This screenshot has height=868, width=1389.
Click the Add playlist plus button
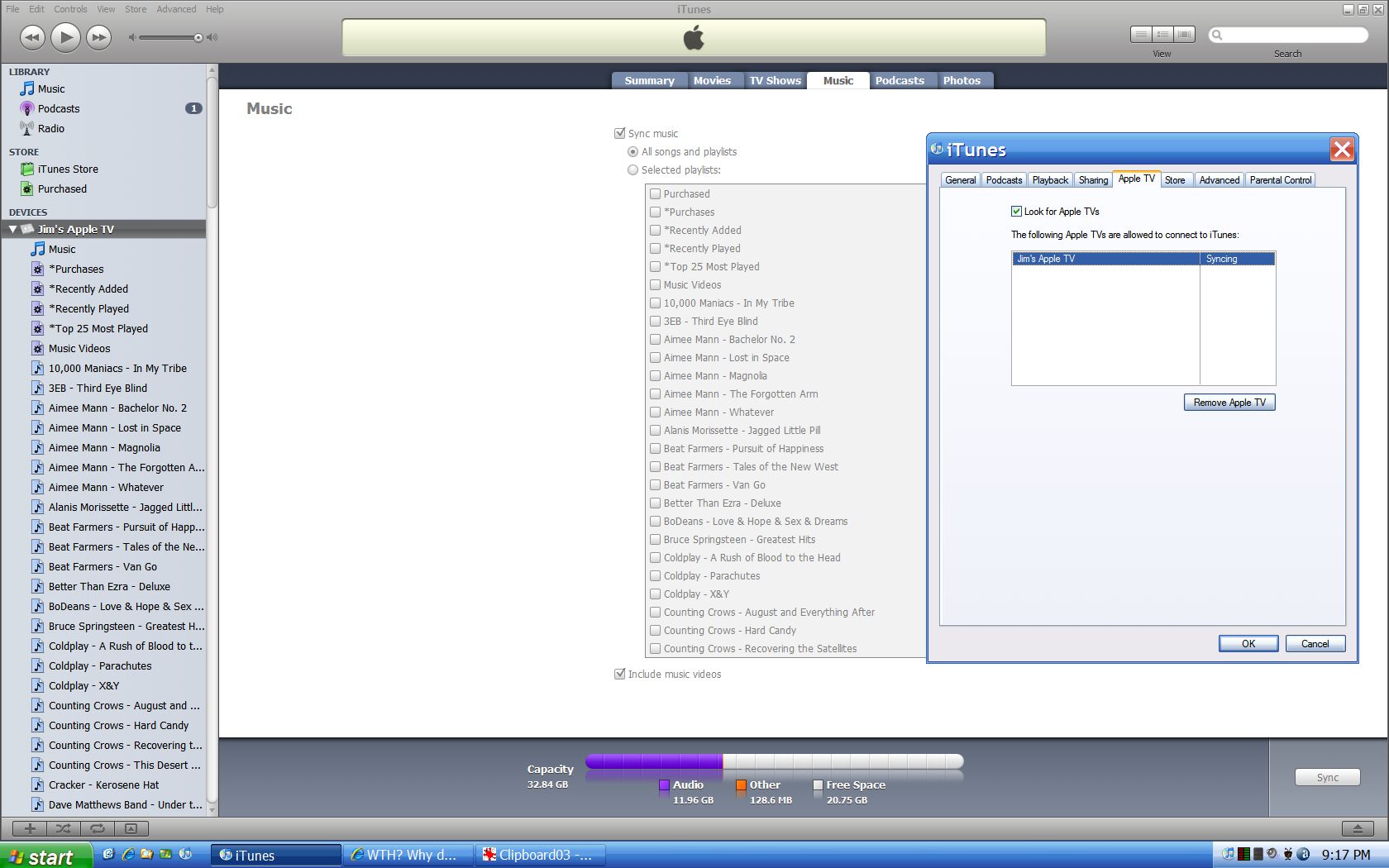[x=30, y=827]
